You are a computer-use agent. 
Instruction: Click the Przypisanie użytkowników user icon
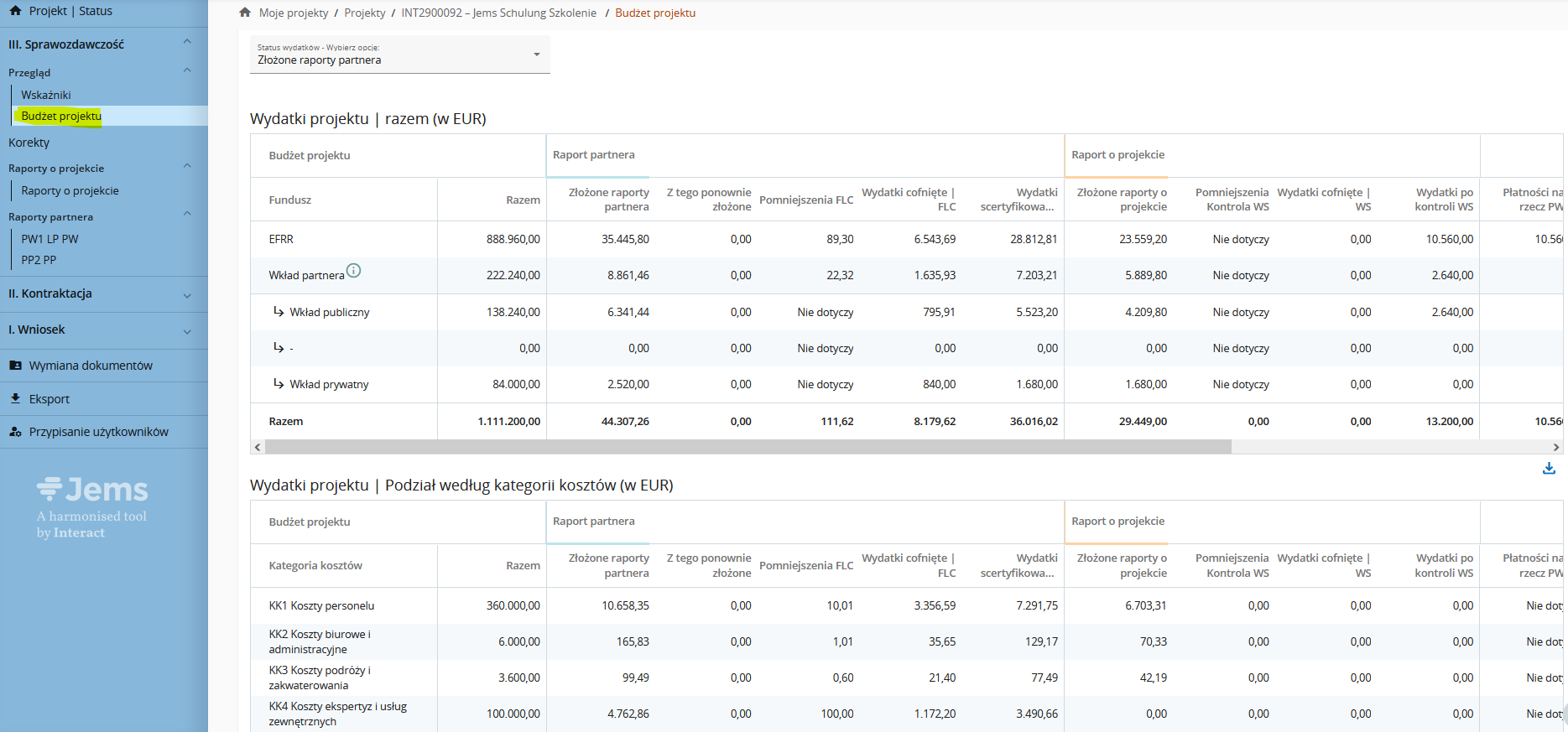click(x=15, y=432)
